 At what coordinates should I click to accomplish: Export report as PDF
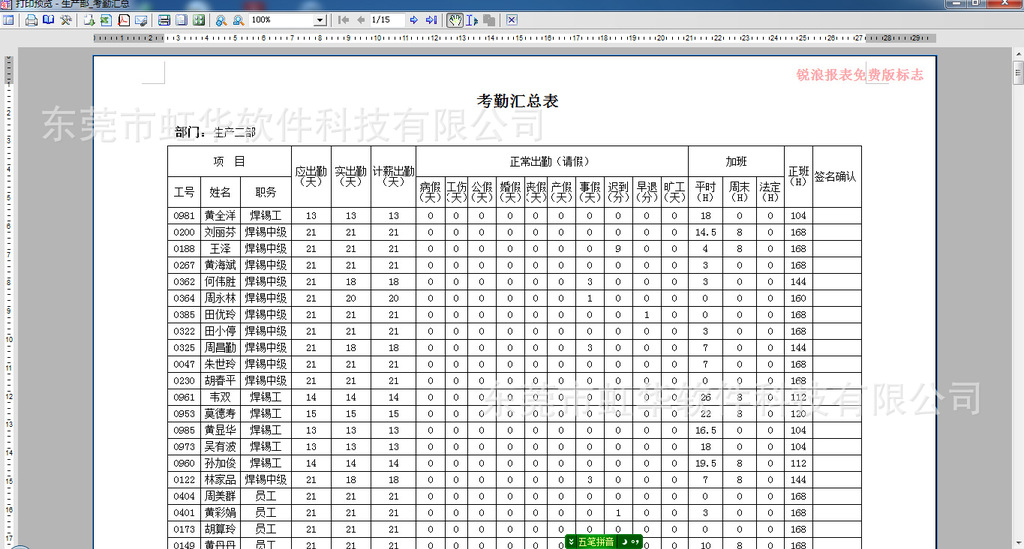tap(124, 20)
